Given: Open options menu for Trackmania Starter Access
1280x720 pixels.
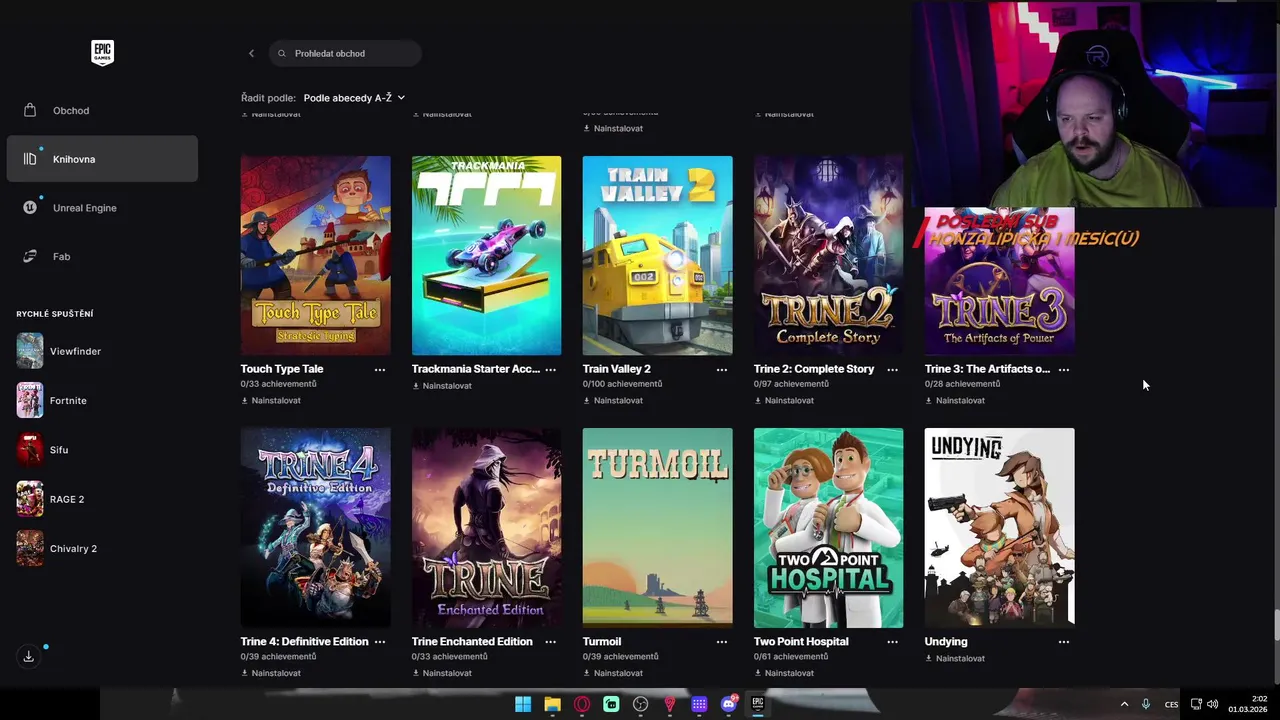Looking at the screenshot, I should [551, 369].
